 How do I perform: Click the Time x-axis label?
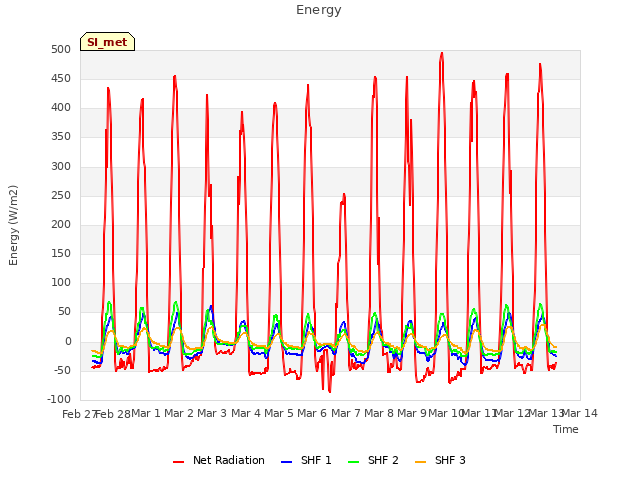click(566, 429)
